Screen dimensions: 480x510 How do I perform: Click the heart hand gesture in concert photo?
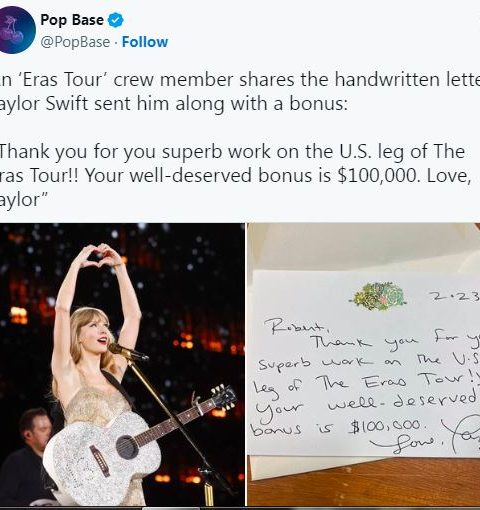click(x=99, y=256)
